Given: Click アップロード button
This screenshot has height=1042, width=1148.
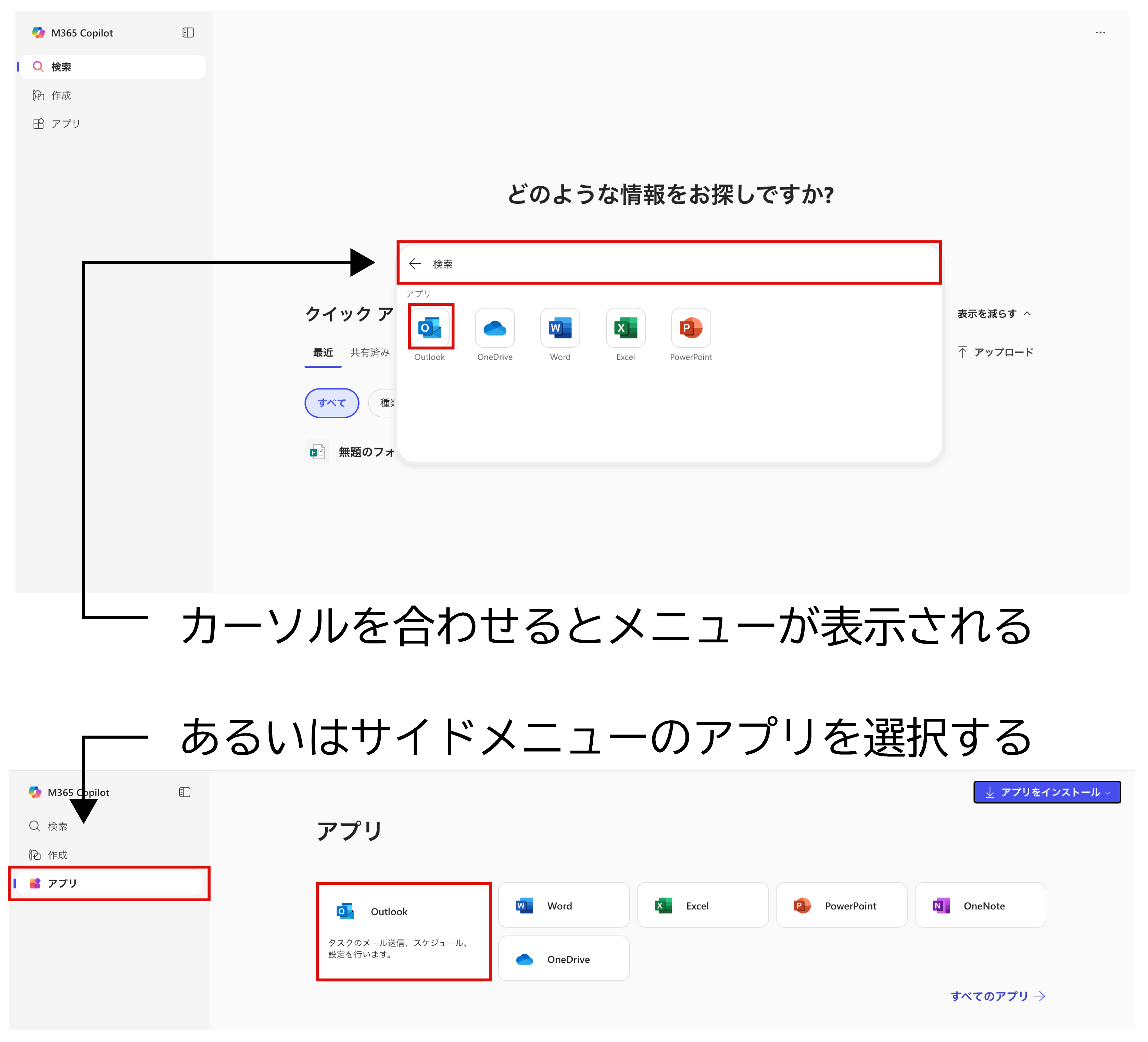Looking at the screenshot, I should [x=995, y=352].
